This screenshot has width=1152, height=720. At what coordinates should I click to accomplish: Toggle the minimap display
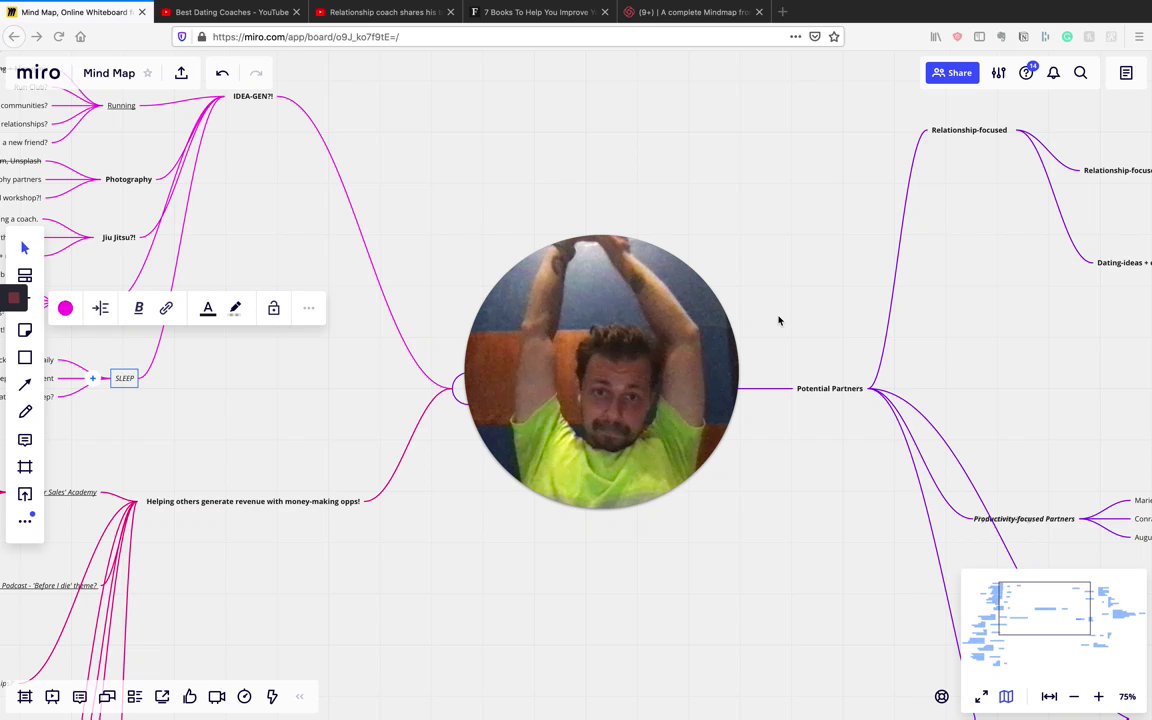tap(1007, 696)
